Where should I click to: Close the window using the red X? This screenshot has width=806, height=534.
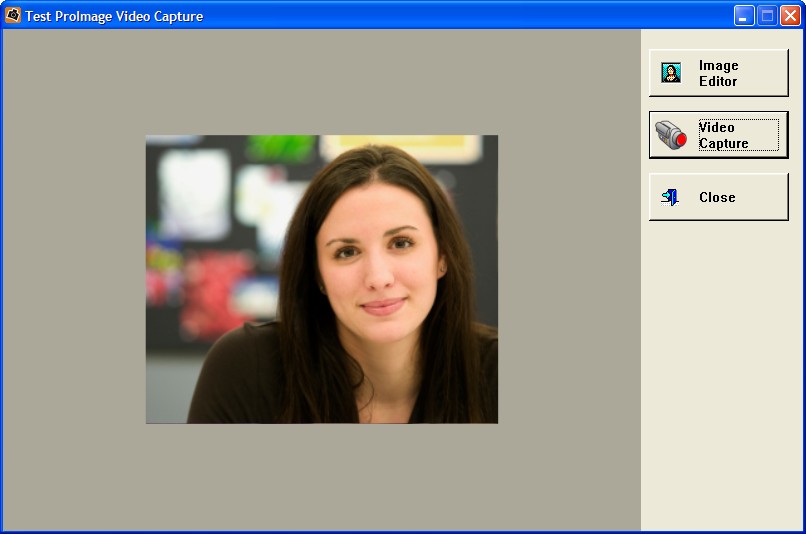(790, 15)
